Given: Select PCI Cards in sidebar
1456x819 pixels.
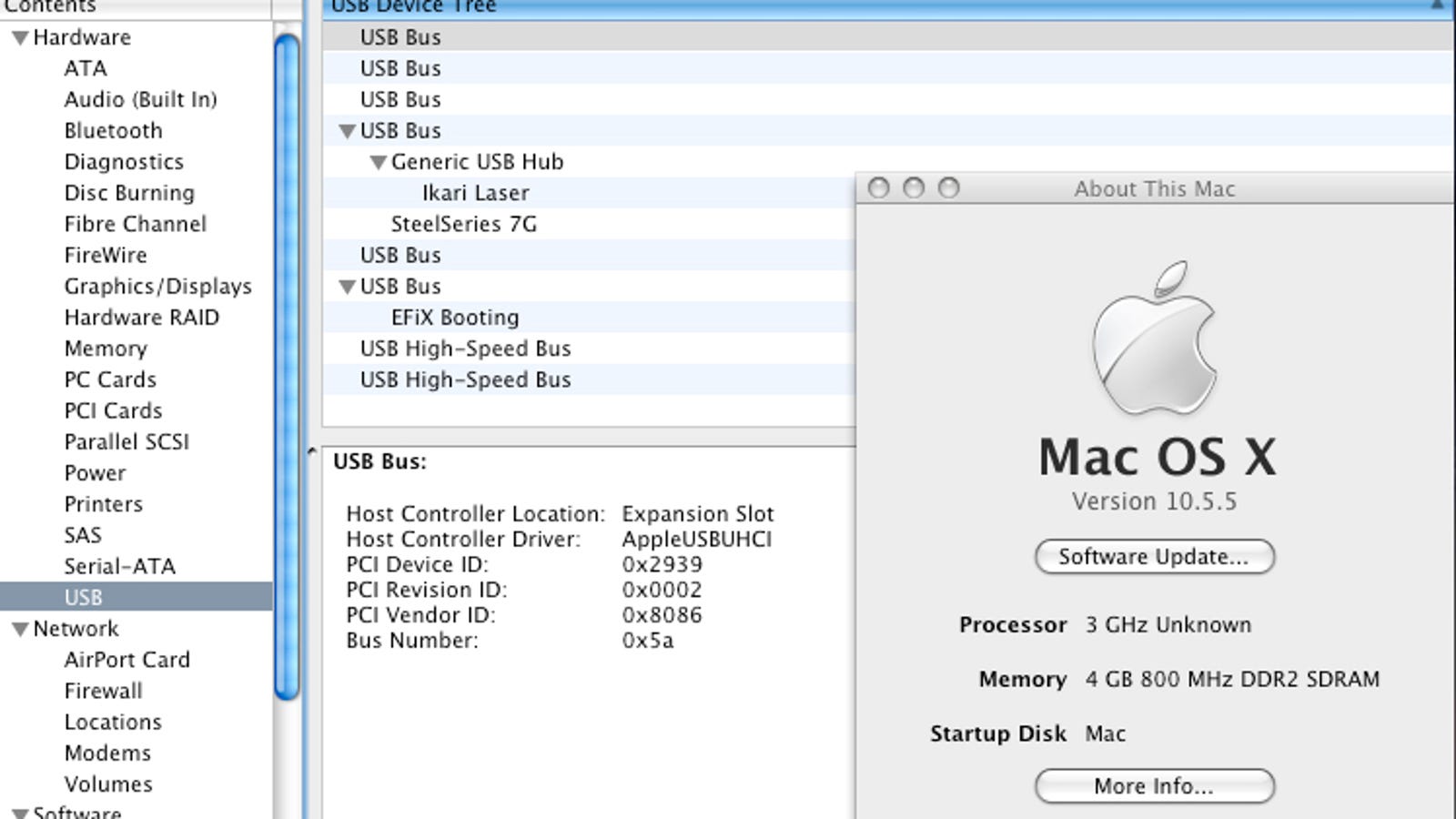Looking at the screenshot, I should click(x=113, y=410).
